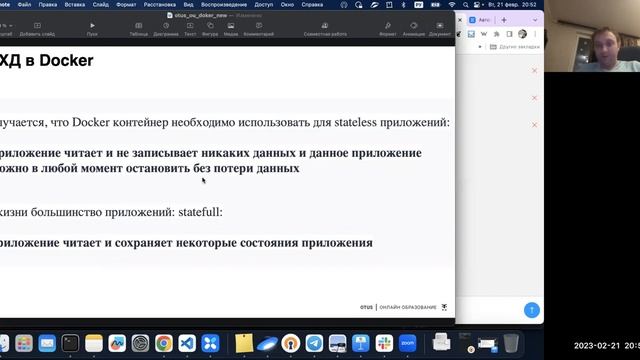Screen dimensions: 640x360
Task: Open the Расстановка menu
Action: pos(160,4)
